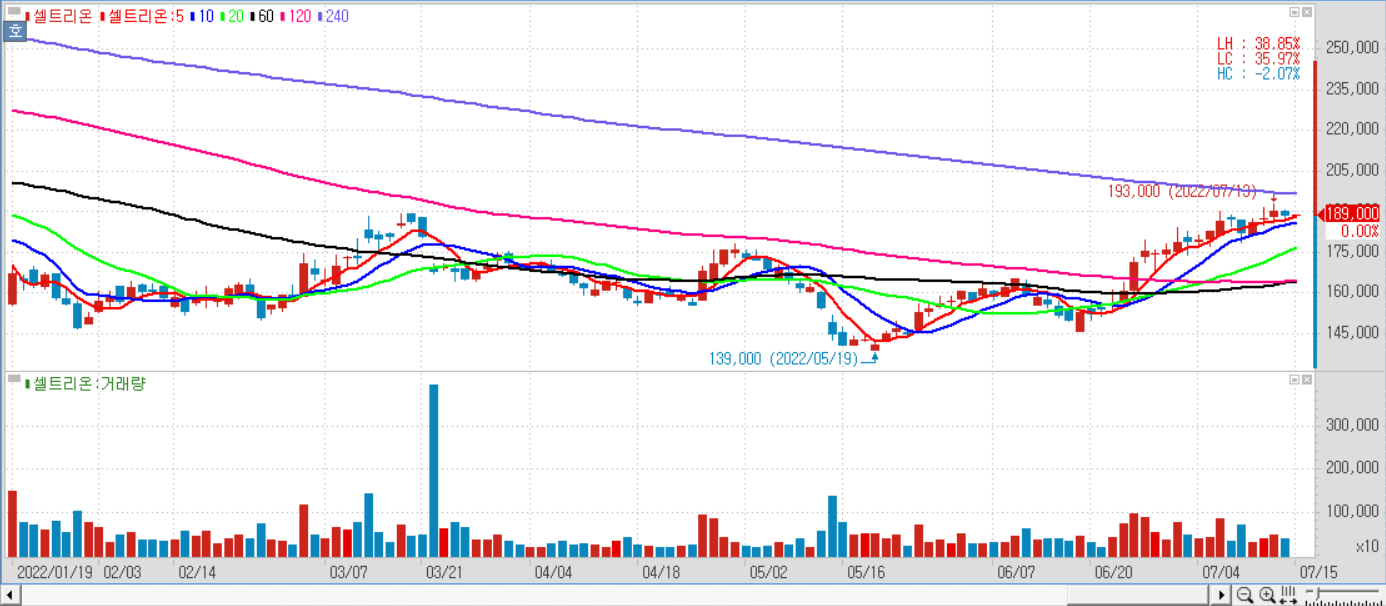Close the 거래량 volume panel

coord(1306,380)
